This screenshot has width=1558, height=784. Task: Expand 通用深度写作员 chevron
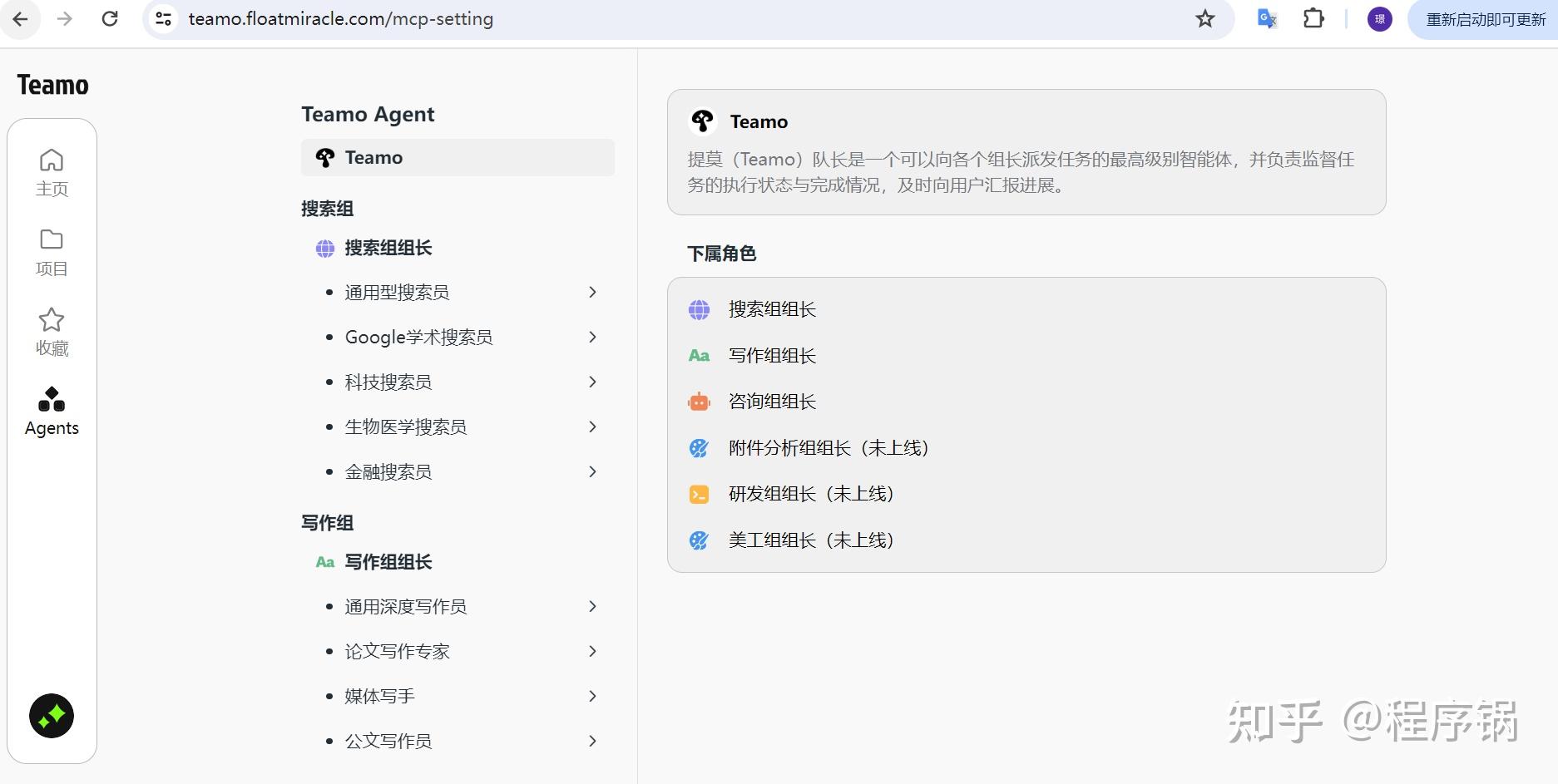tap(592, 606)
